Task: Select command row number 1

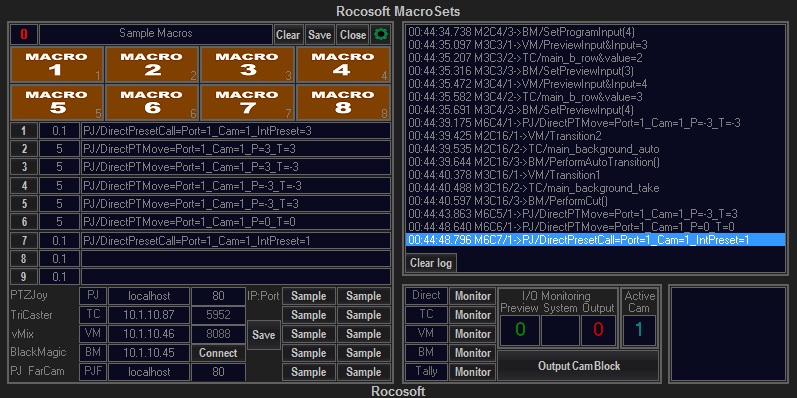Action: pos(24,131)
